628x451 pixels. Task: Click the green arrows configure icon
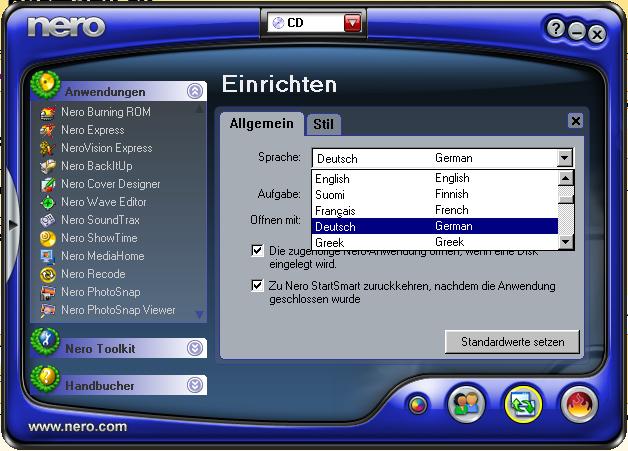click(x=523, y=404)
